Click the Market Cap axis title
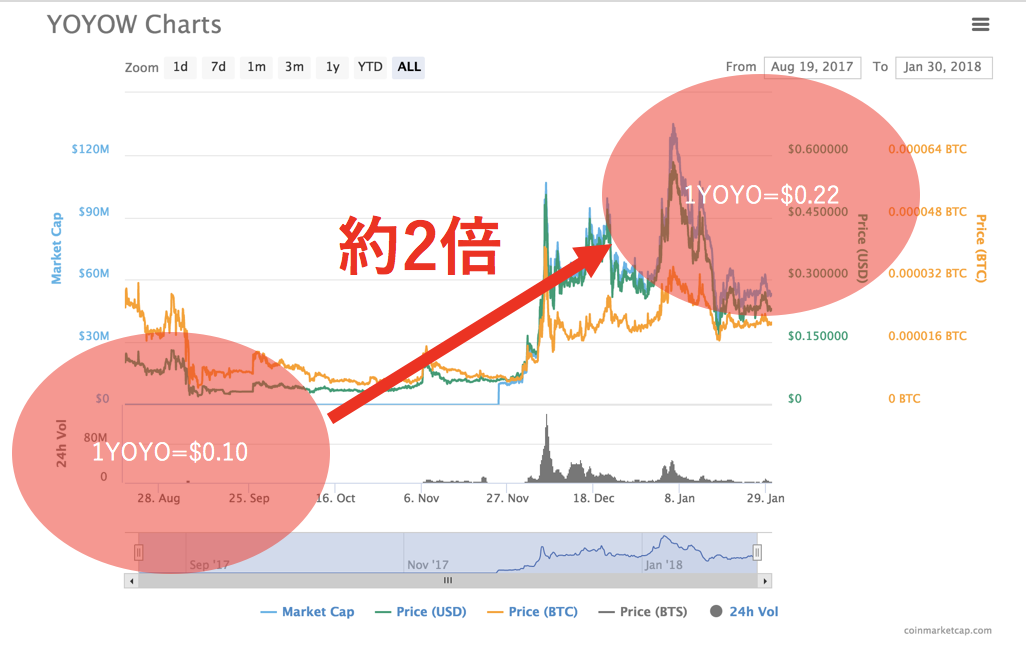The image size is (1026, 648). point(57,248)
